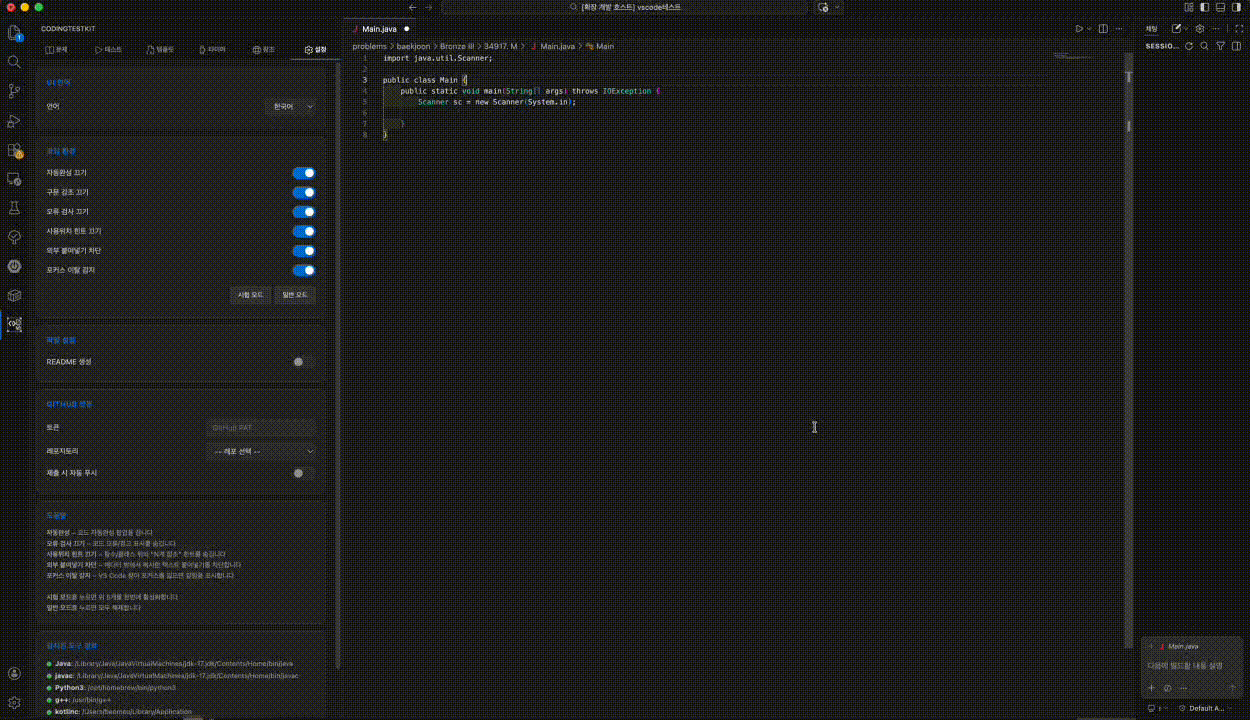Open the Explorer view in activity bar
This screenshot has height=720, width=1250.
point(14,32)
